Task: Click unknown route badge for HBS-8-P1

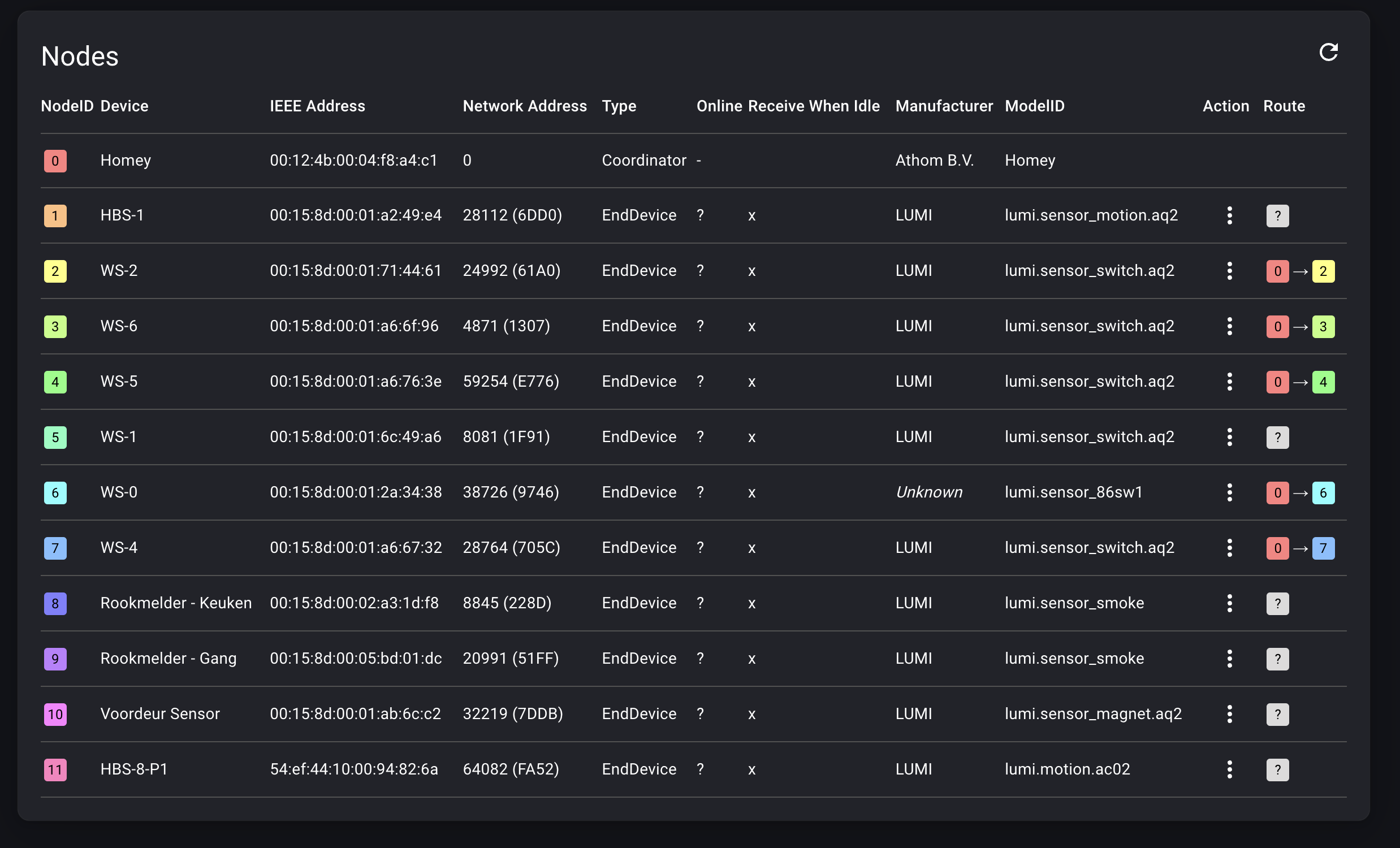Action: pyautogui.click(x=1277, y=769)
